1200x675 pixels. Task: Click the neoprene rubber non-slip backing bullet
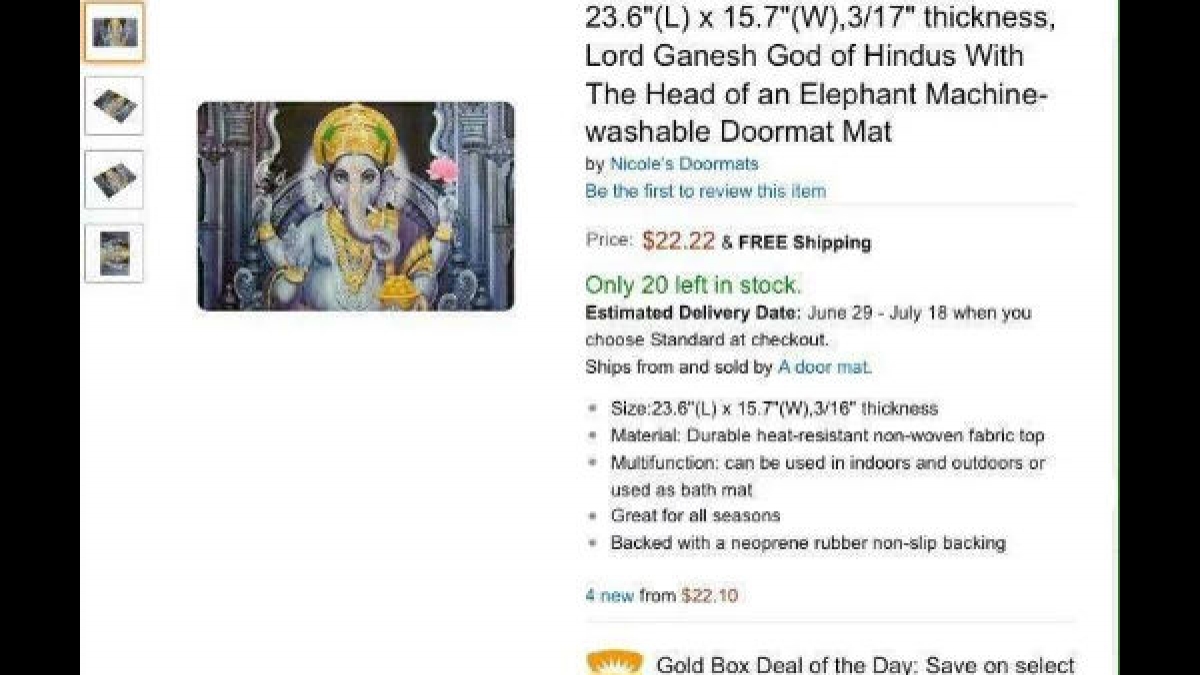point(808,543)
